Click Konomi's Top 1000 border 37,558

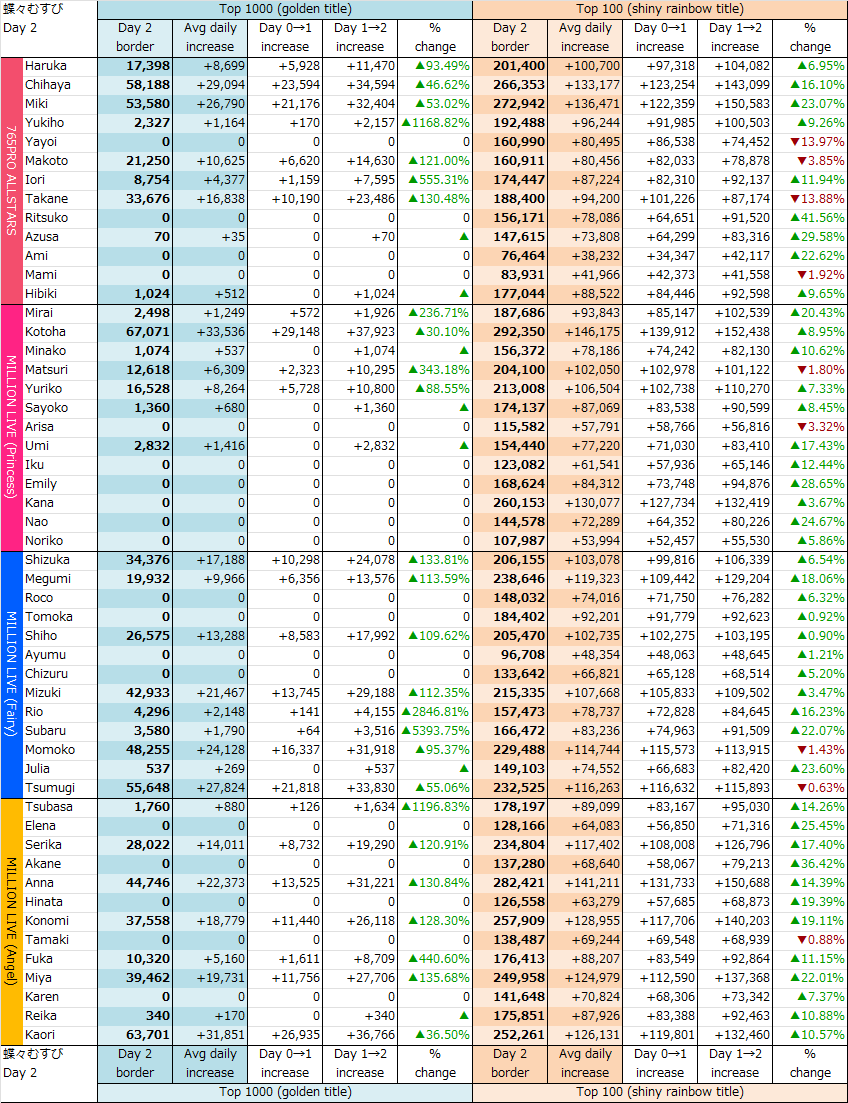[135, 921]
